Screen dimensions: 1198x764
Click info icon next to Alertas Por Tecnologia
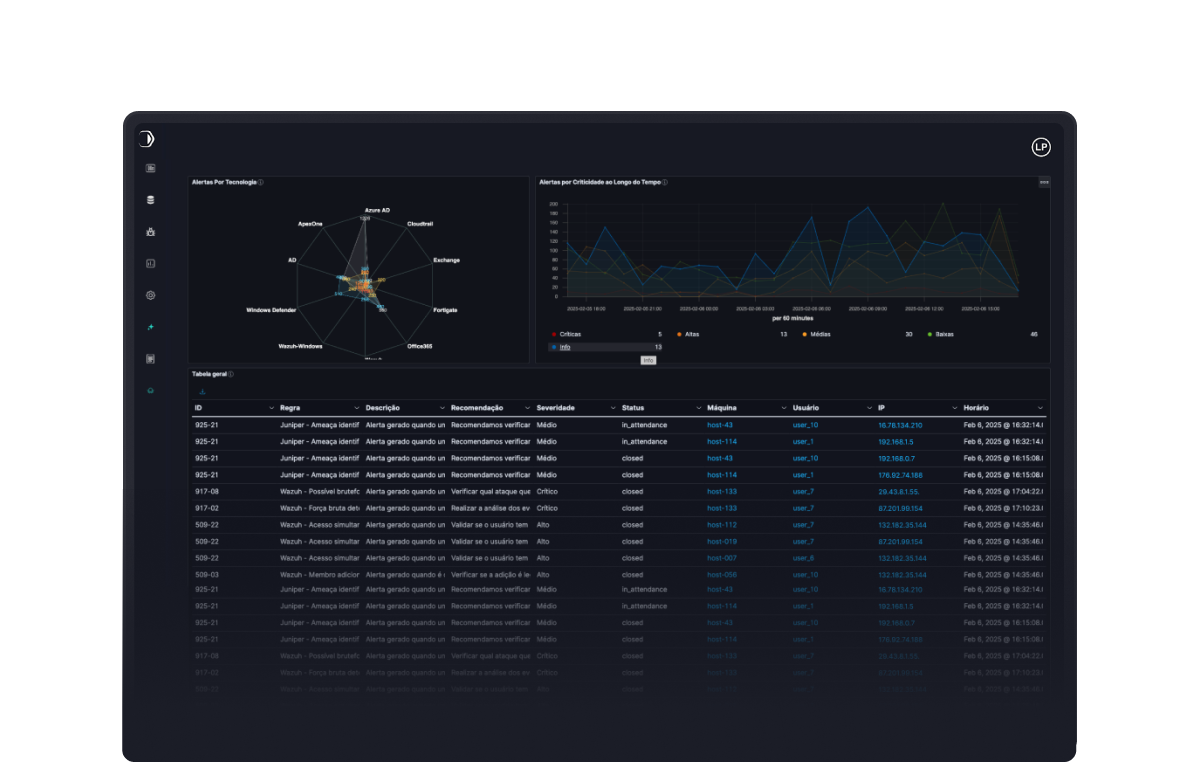(x=261, y=183)
